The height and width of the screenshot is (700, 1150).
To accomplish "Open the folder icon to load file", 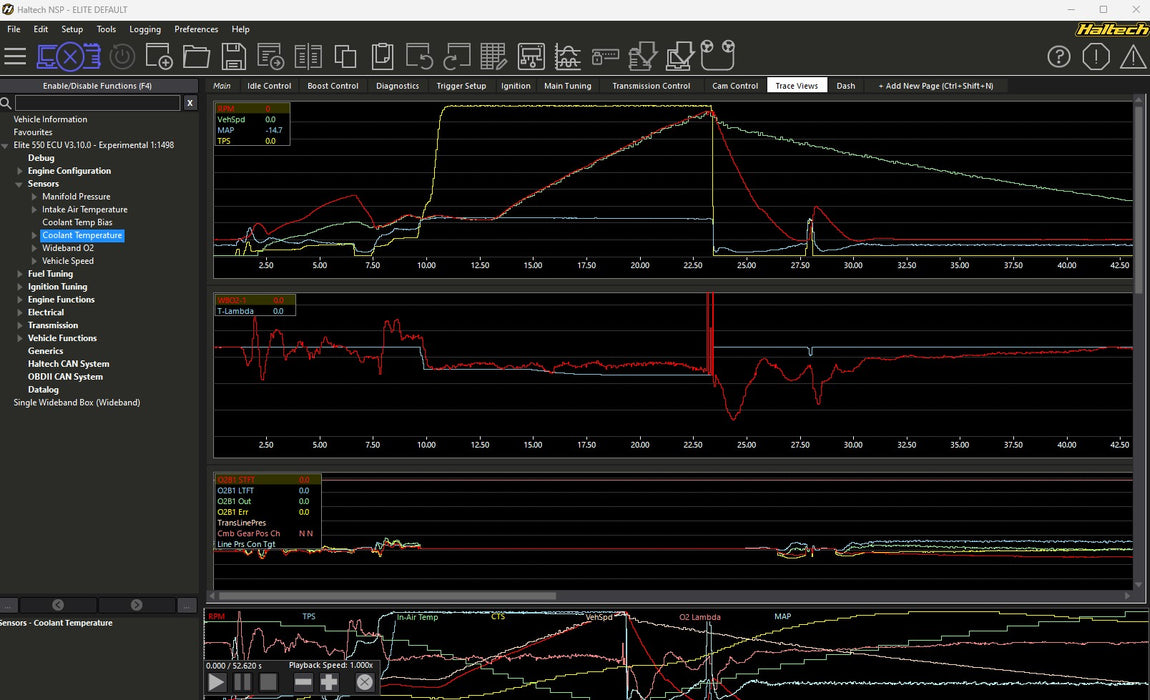I will [x=196, y=56].
